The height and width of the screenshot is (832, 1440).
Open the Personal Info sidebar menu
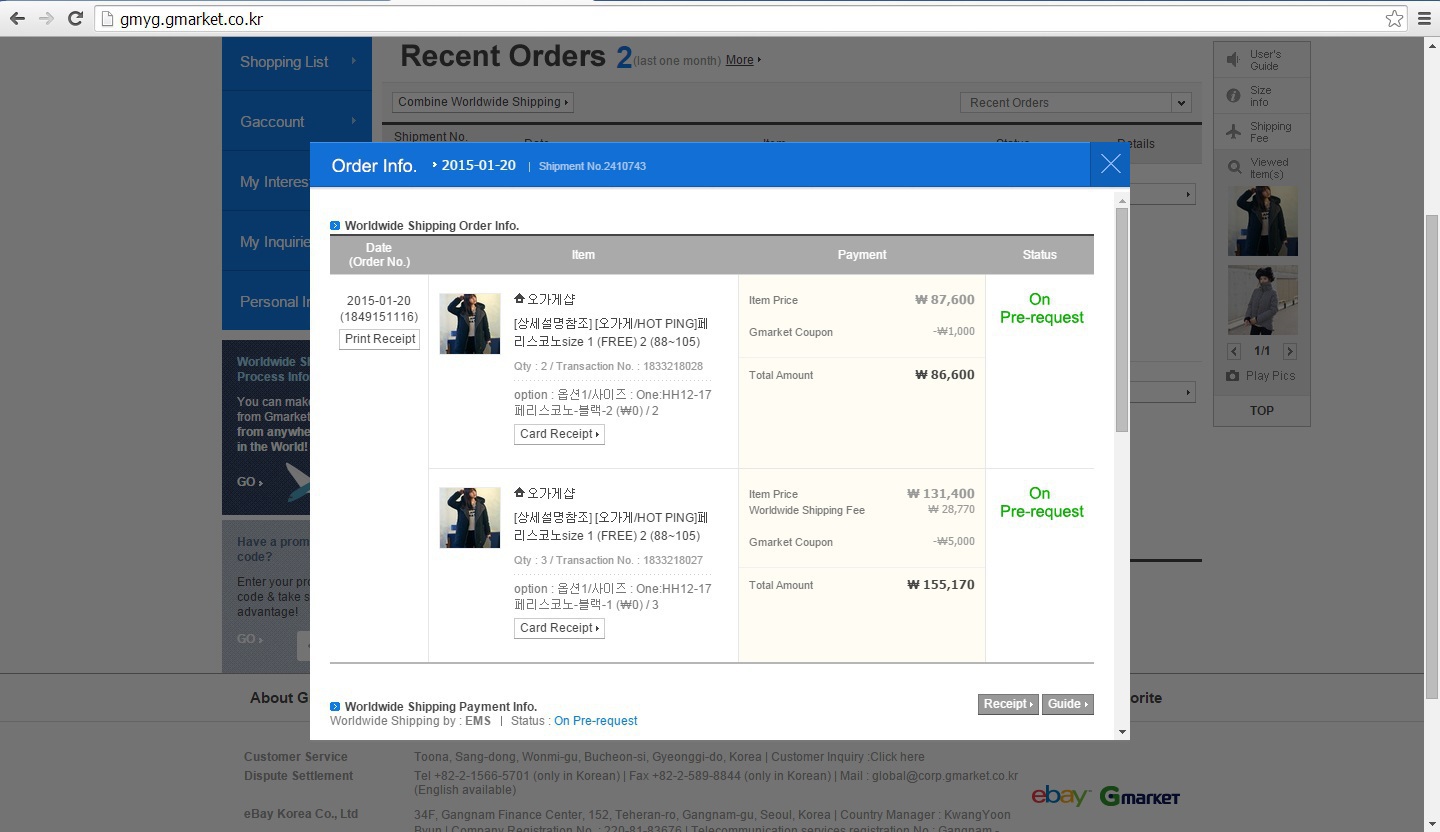point(266,302)
